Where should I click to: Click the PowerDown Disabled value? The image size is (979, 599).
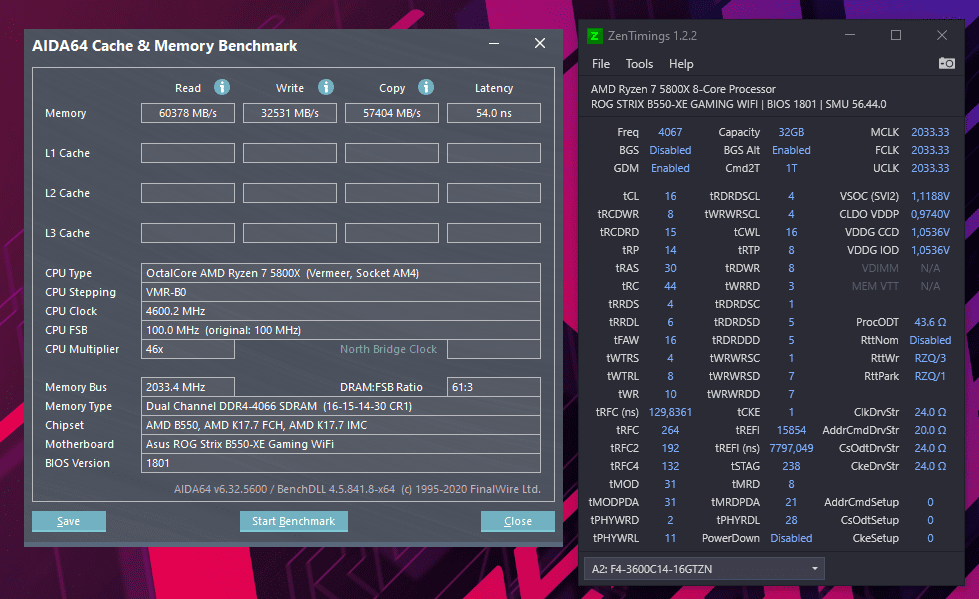(x=791, y=538)
